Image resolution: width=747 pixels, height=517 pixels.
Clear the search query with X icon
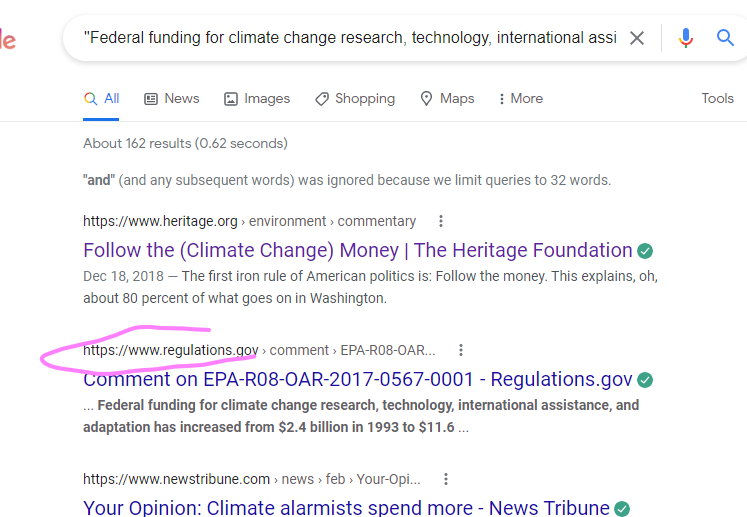click(637, 39)
